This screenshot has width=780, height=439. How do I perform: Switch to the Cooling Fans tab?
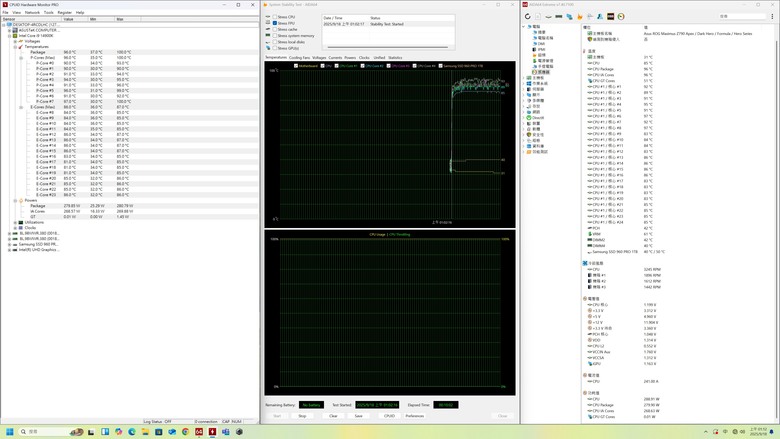point(299,57)
